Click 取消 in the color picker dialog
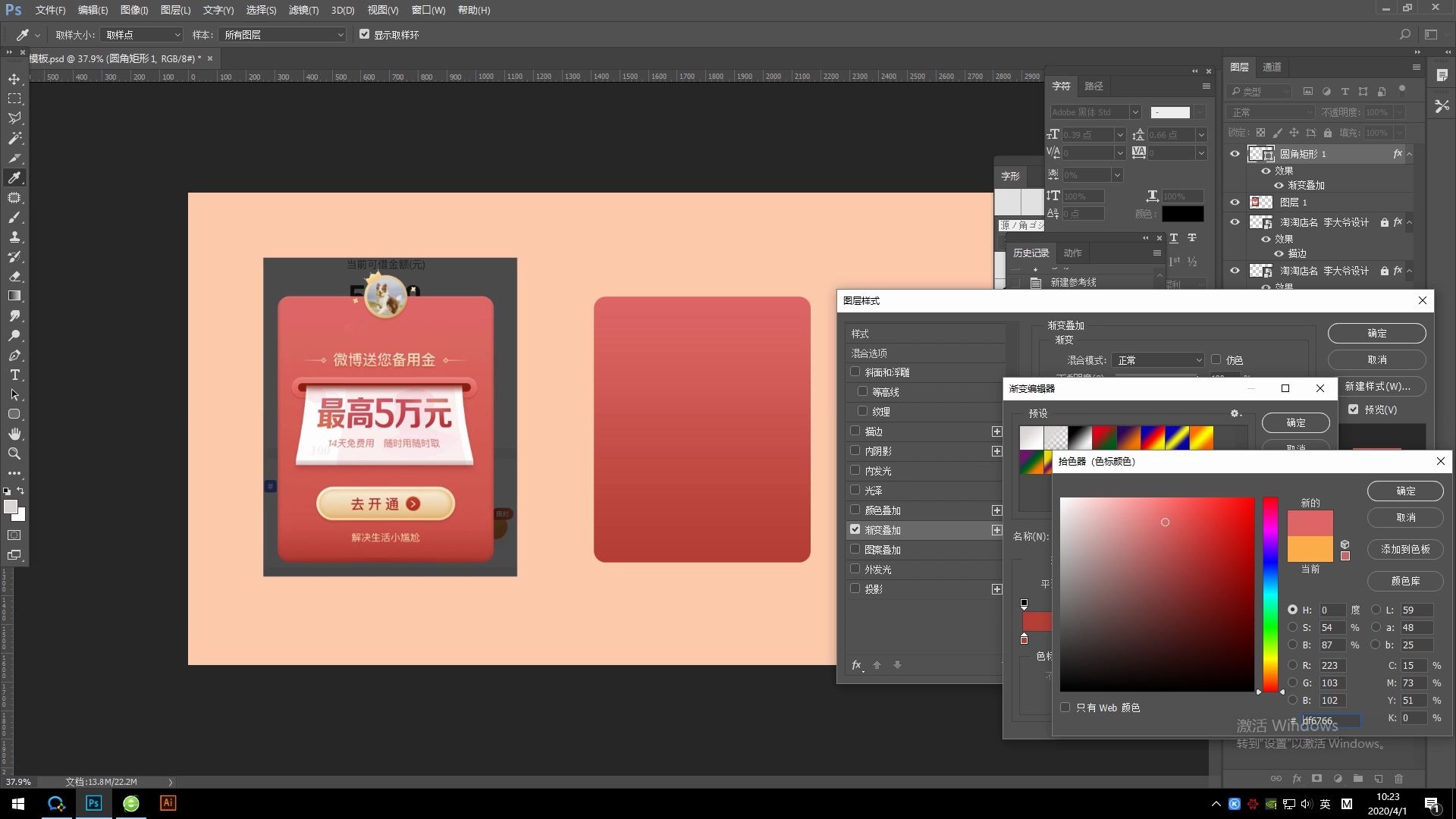 1405,517
